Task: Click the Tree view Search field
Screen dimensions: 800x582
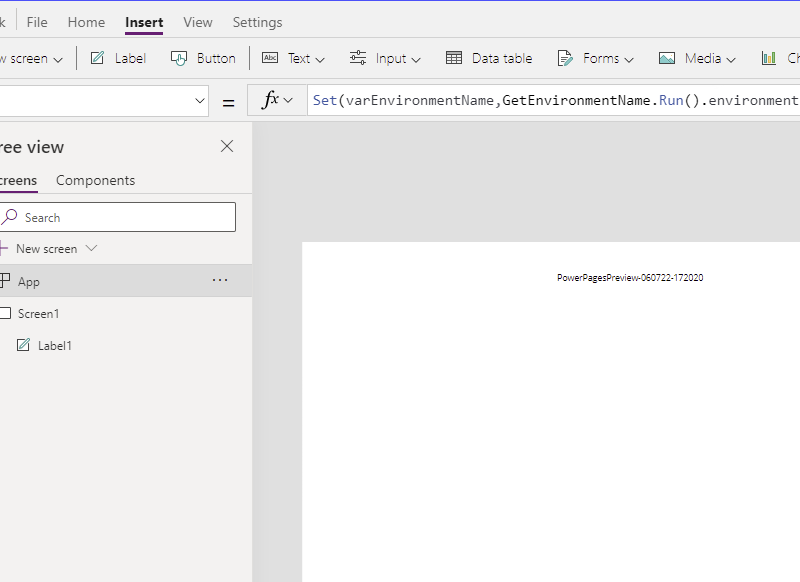Action: click(x=118, y=217)
